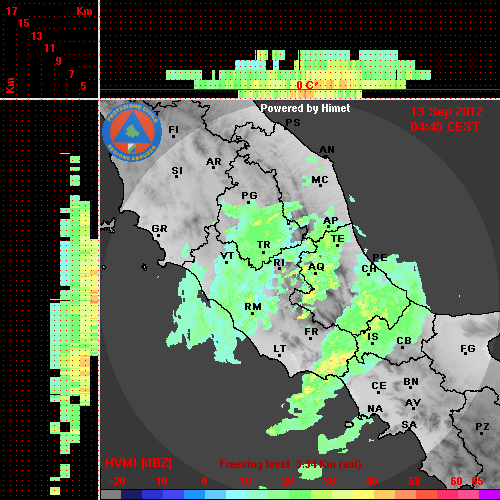Click the 0 dBZ scale label
This screenshot has width=500, height=500.
[205, 481]
